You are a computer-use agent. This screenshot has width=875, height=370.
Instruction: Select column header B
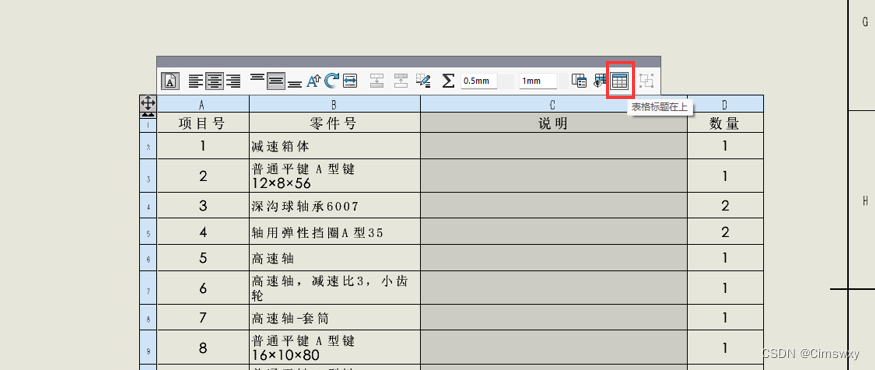[335, 104]
